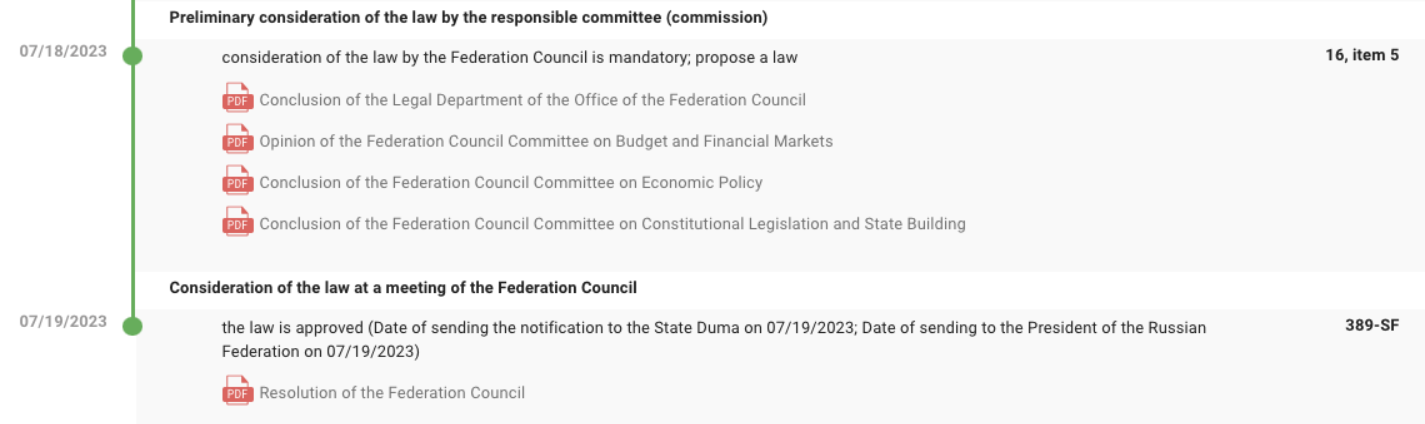Click PDF icon for Legal Department conclusion
Viewport: 1425px width, 424px height.
[x=236, y=100]
